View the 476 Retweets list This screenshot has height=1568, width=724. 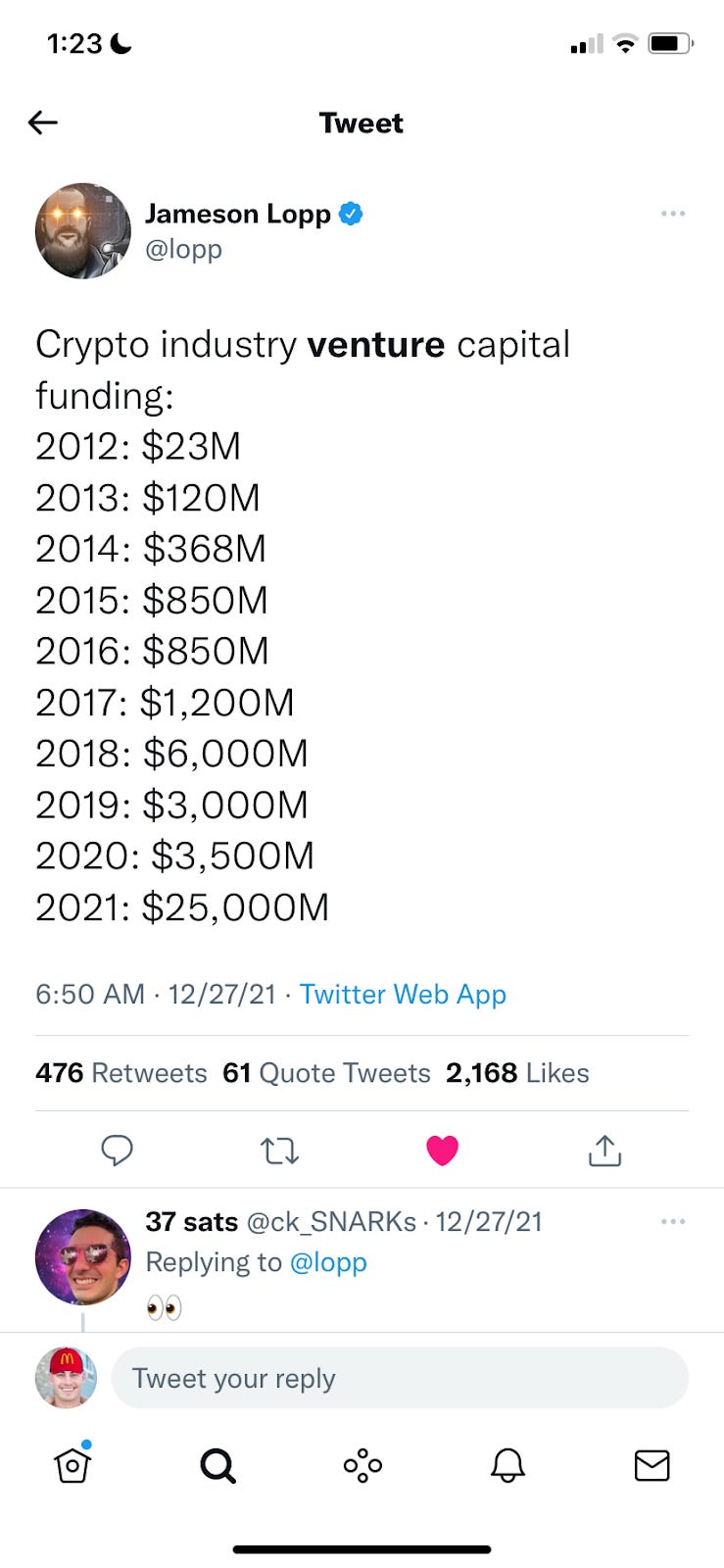point(121,1073)
